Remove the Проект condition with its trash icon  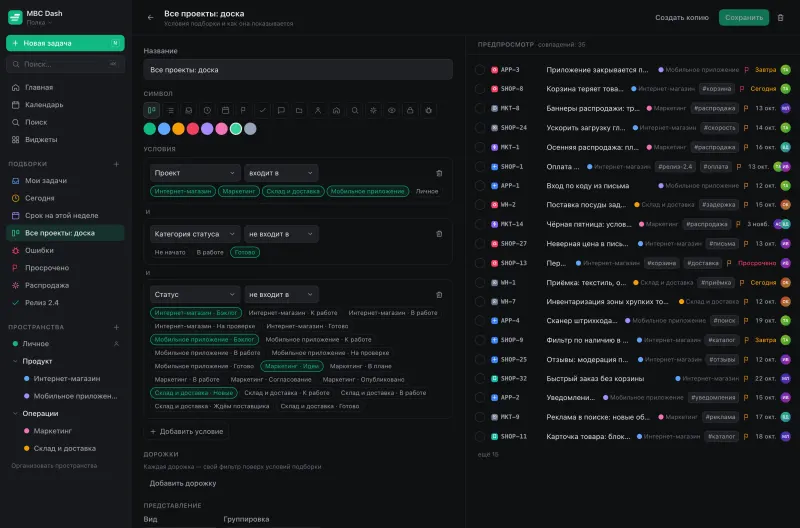(x=439, y=173)
